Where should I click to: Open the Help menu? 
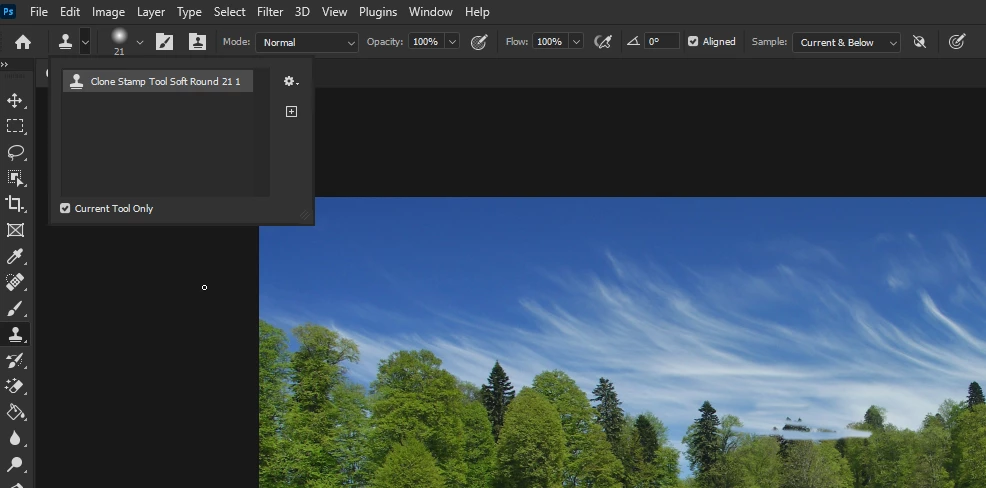click(x=477, y=11)
